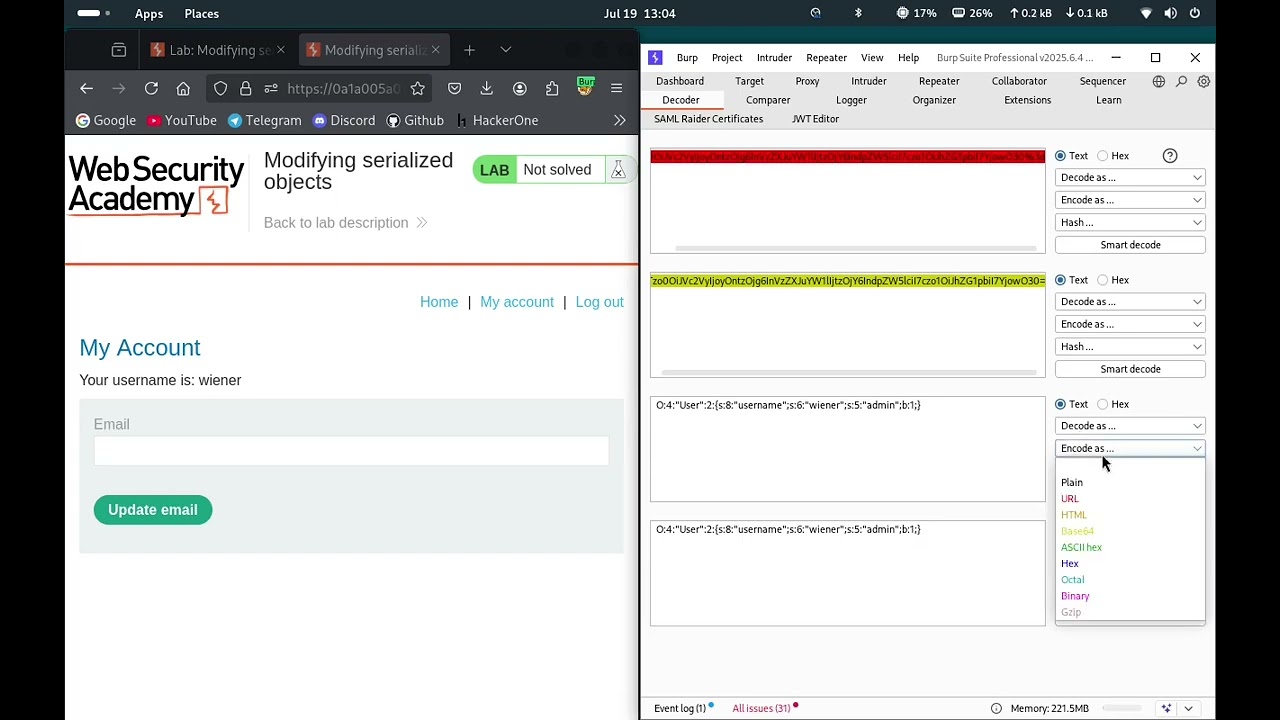Click Burp Suite logo icon in title bar
The height and width of the screenshot is (720, 1280).
click(655, 57)
